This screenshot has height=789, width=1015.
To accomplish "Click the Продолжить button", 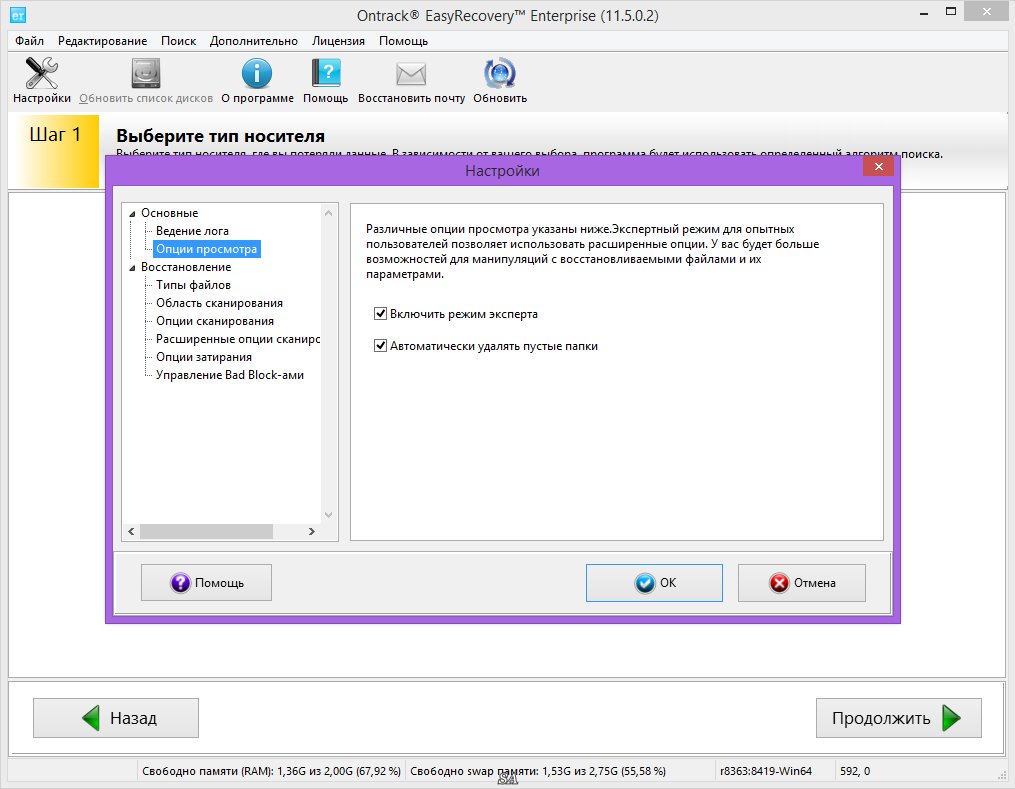I will pos(898,718).
